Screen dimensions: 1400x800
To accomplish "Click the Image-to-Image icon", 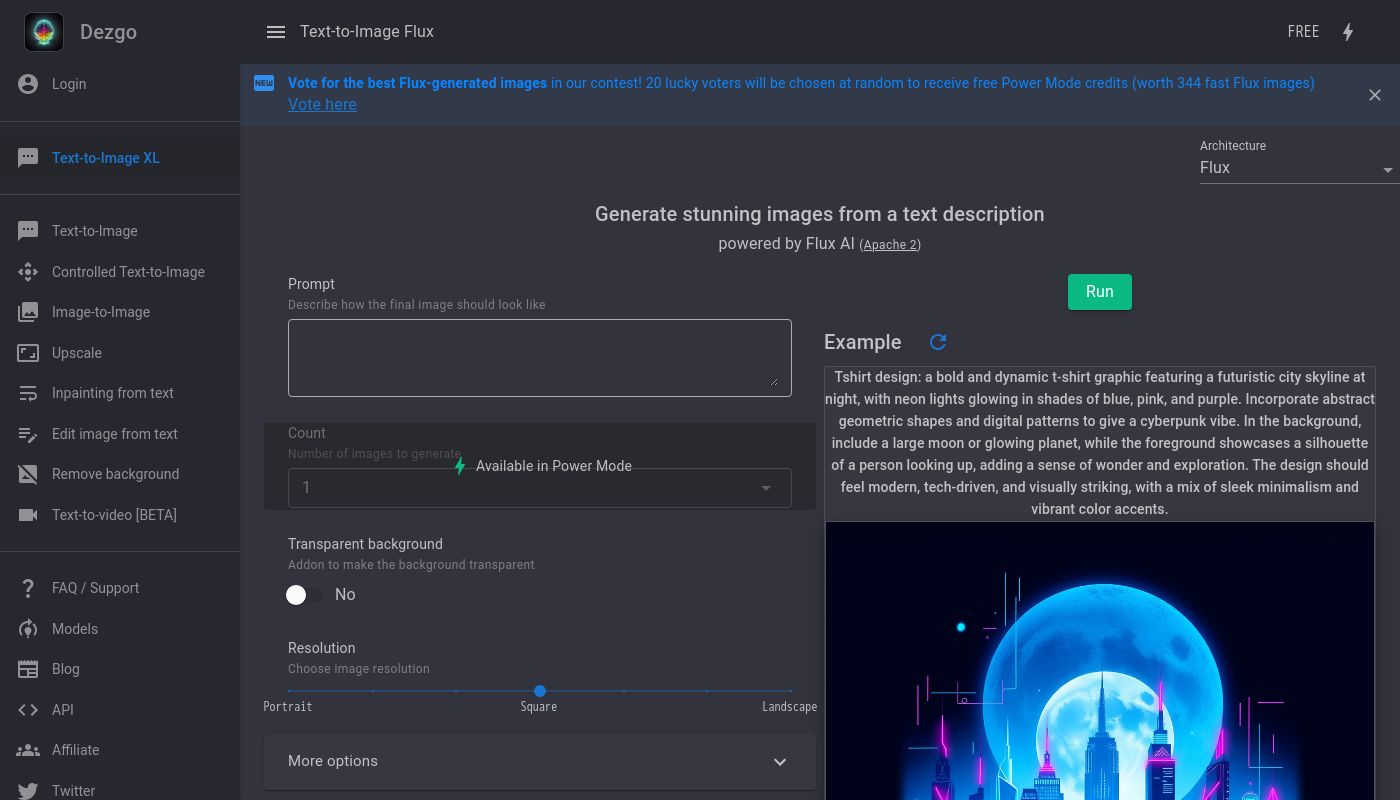I will (28, 312).
